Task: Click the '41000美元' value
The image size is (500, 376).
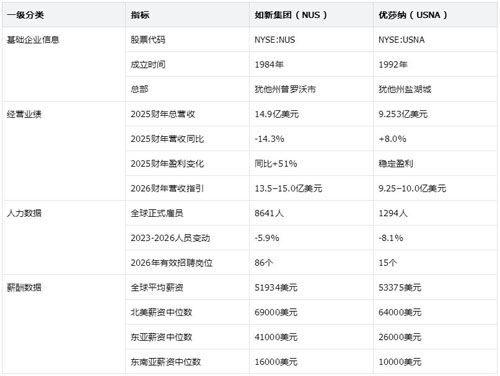Action: coord(276,337)
